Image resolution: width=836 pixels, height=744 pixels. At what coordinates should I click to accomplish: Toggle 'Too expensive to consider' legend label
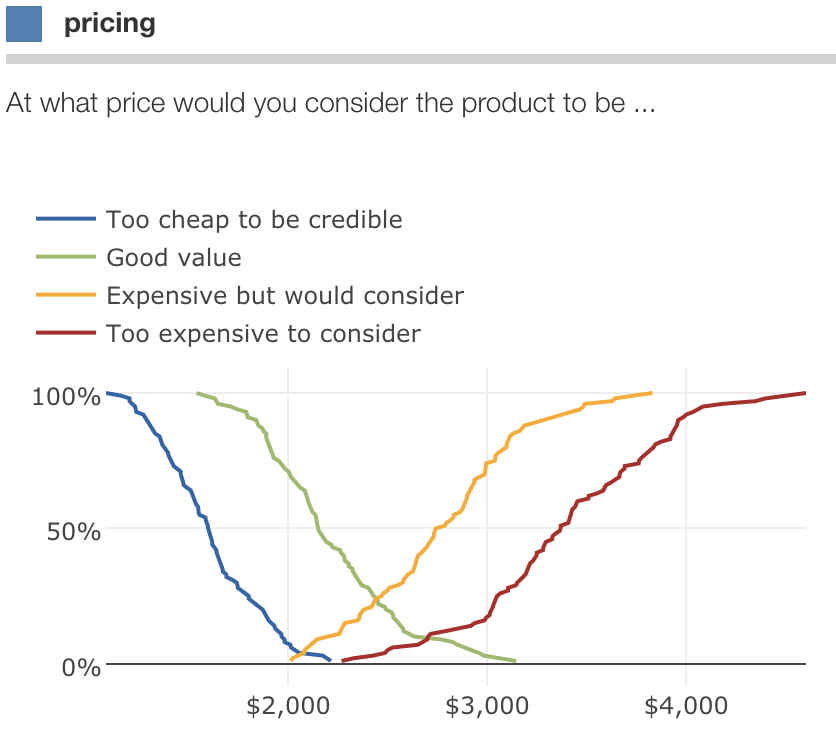pyautogui.click(x=264, y=333)
